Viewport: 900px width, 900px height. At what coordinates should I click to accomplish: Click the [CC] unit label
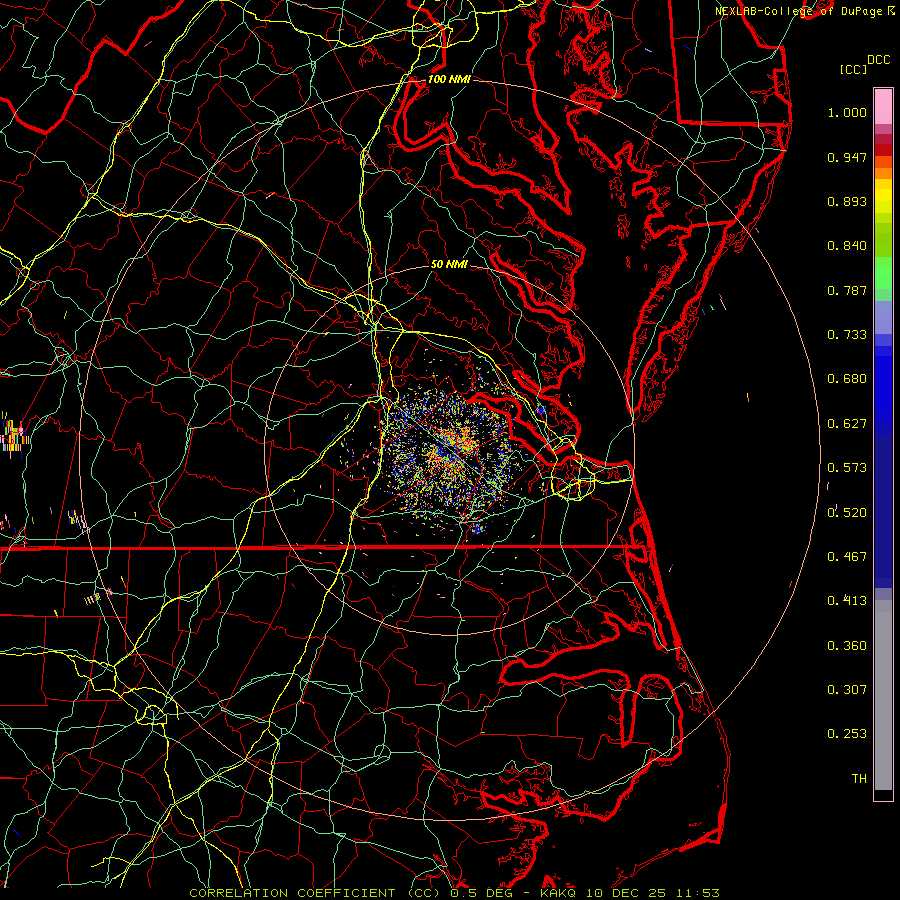pyautogui.click(x=853, y=69)
